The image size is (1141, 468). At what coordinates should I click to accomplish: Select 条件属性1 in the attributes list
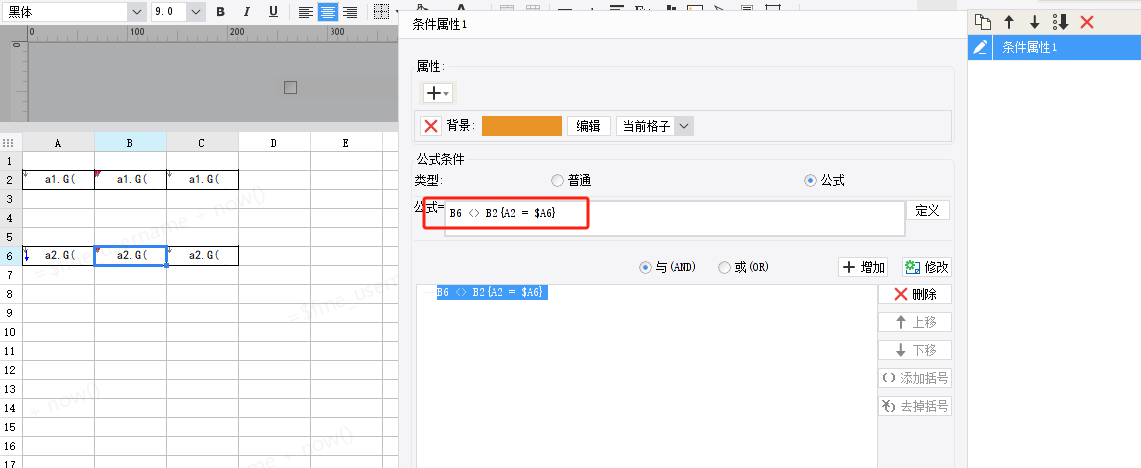point(1052,47)
